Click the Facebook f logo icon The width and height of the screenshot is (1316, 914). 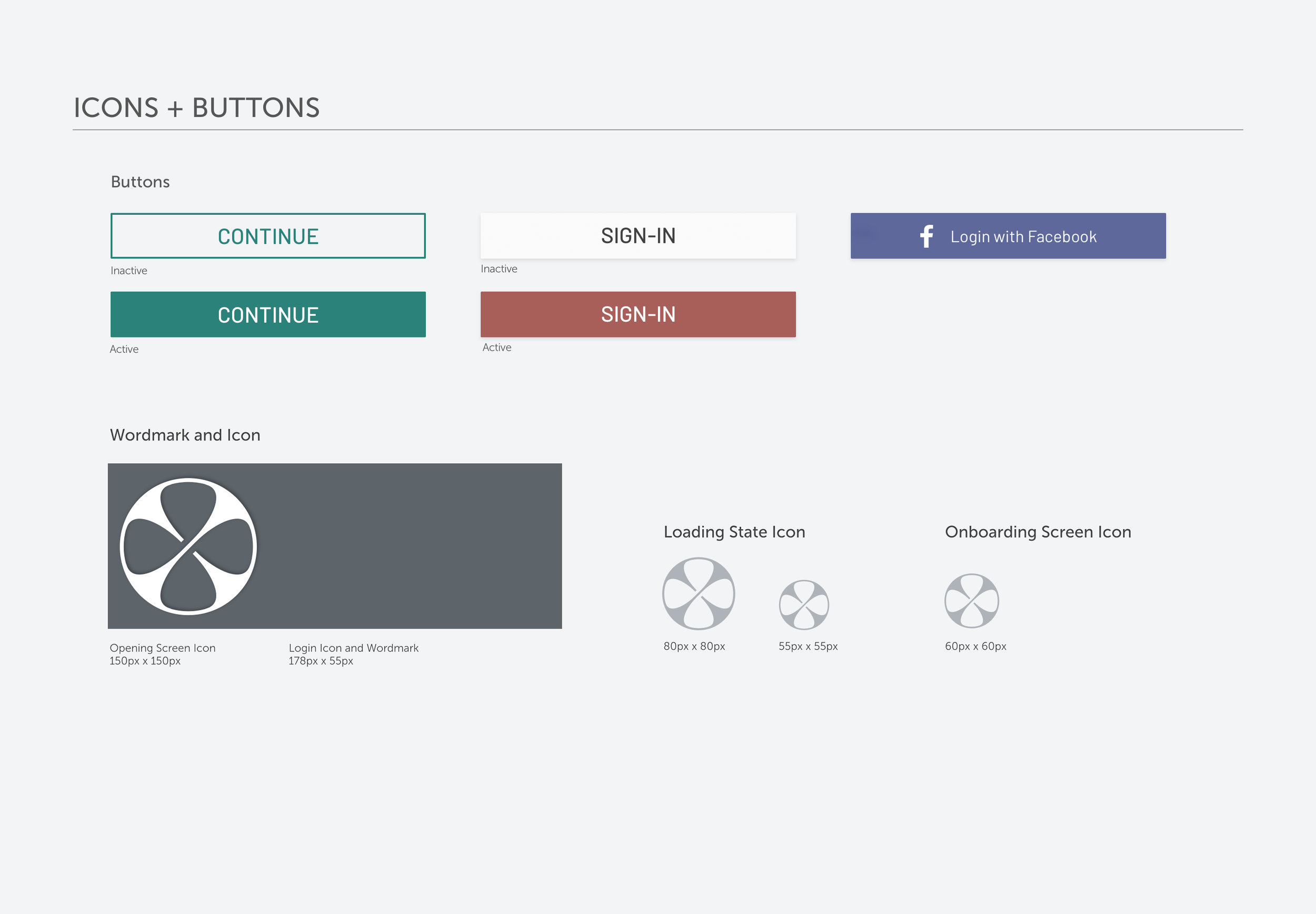(x=927, y=236)
